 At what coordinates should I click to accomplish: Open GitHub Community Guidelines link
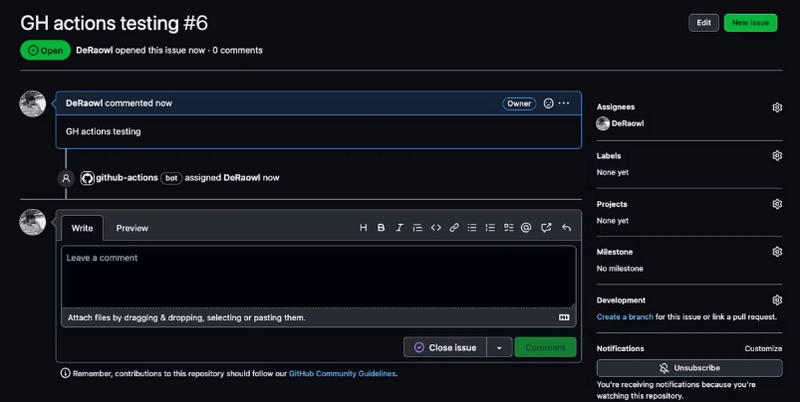coord(342,373)
